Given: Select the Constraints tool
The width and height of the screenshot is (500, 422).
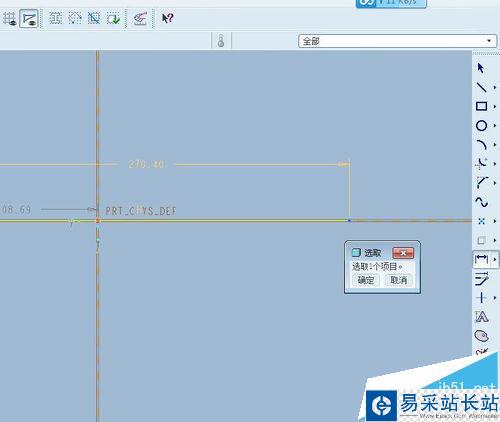Looking at the screenshot, I should (x=481, y=298).
